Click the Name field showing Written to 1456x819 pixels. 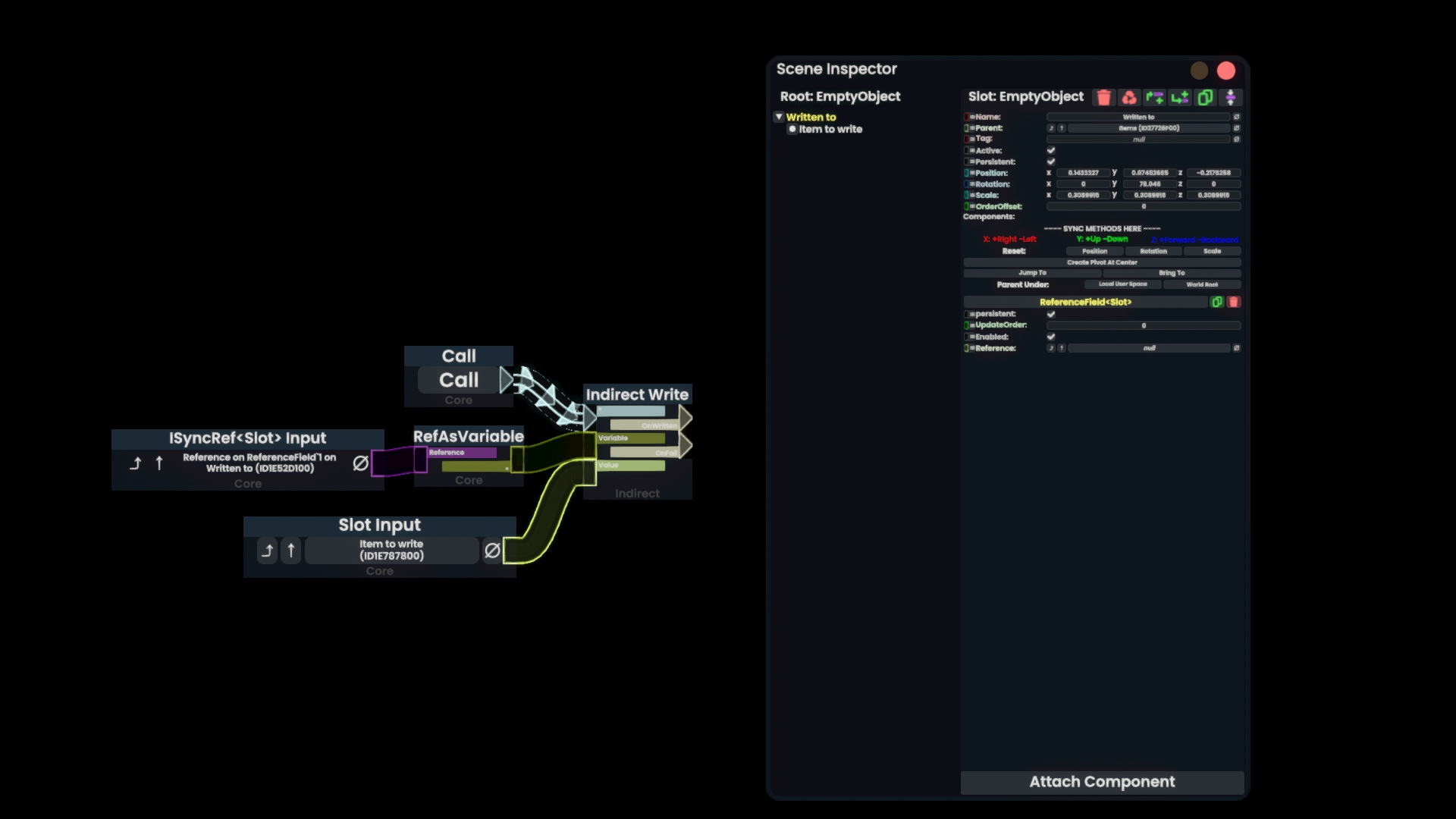coord(1137,117)
